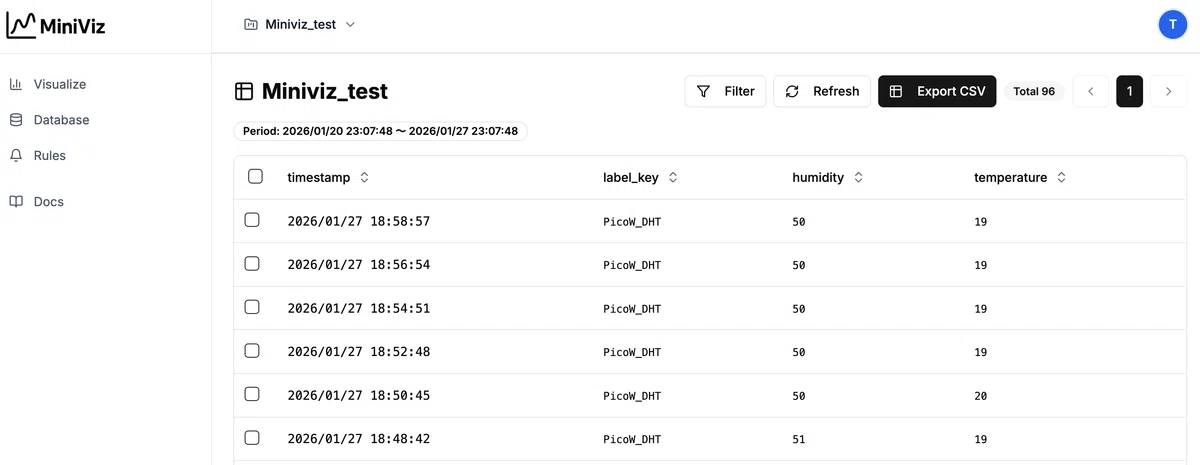Select the row with timestamp 18:50:45
1200x465 pixels.
pos(252,395)
